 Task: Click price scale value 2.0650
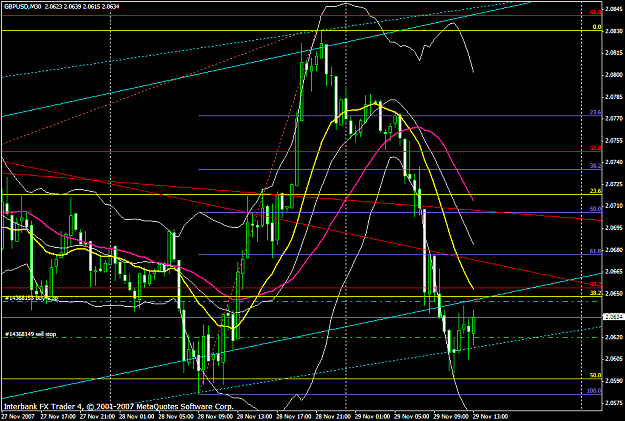pos(613,293)
